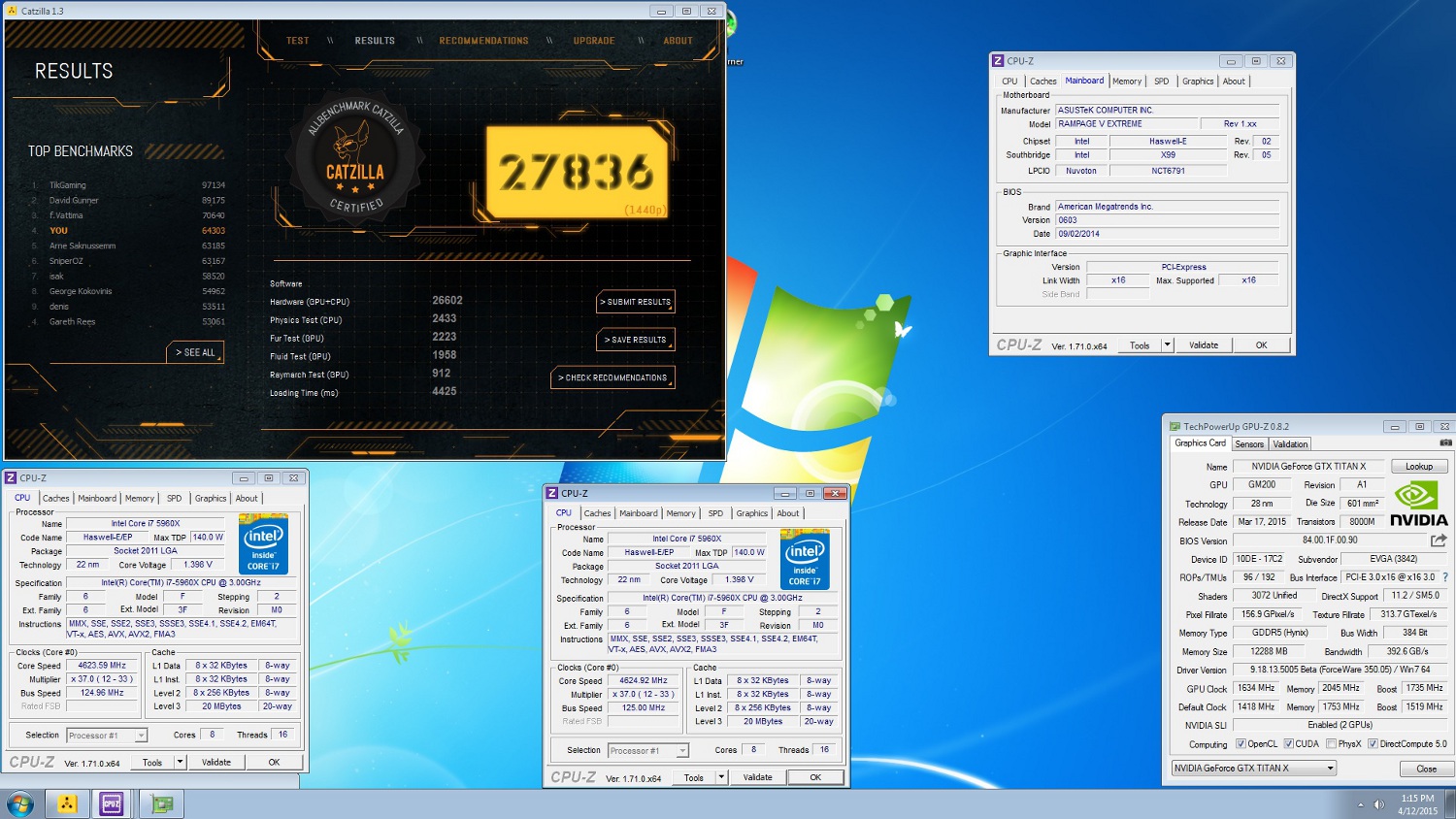Open the ABOUT menu in Catzilla
The image size is (1456, 819).
tap(678, 41)
